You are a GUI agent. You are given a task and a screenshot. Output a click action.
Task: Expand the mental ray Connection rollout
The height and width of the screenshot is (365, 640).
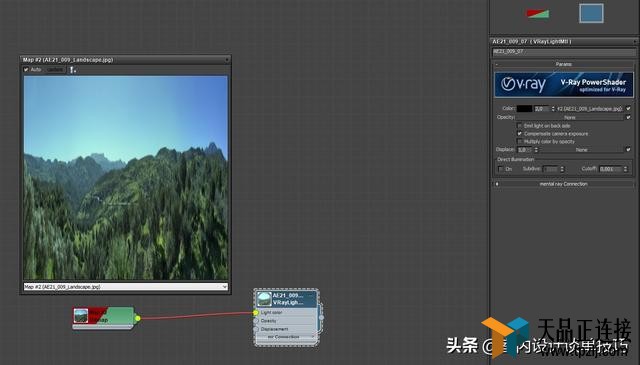[x=563, y=184]
